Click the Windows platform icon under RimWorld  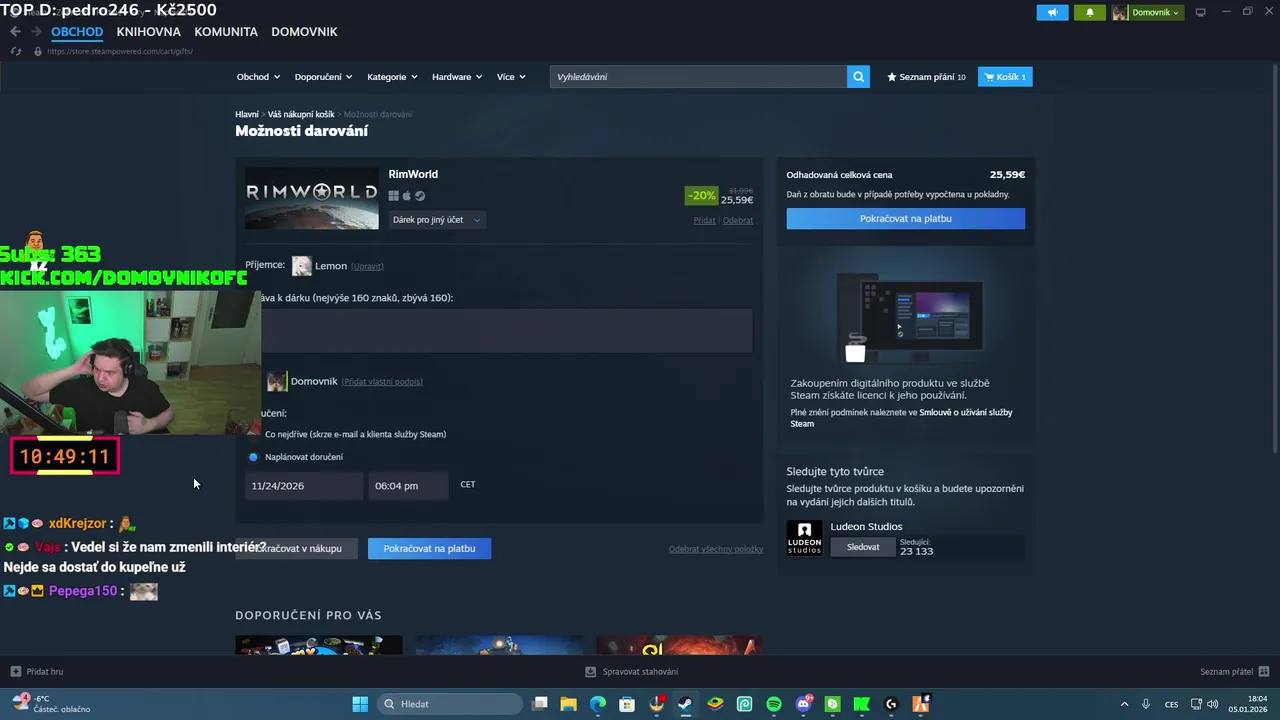coord(394,196)
